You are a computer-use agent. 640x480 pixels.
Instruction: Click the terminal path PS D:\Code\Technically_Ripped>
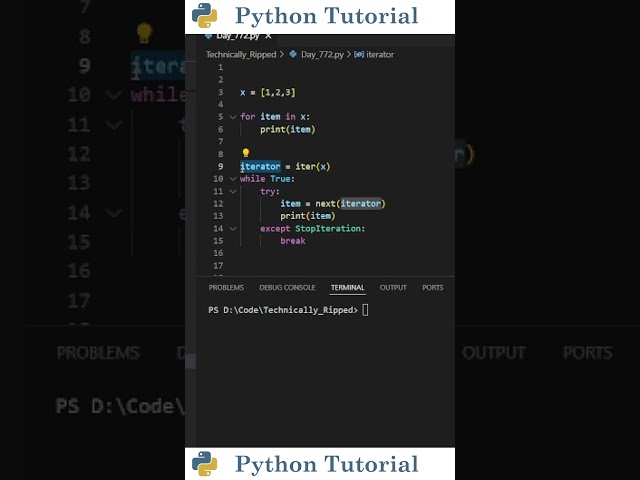pos(283,310)
